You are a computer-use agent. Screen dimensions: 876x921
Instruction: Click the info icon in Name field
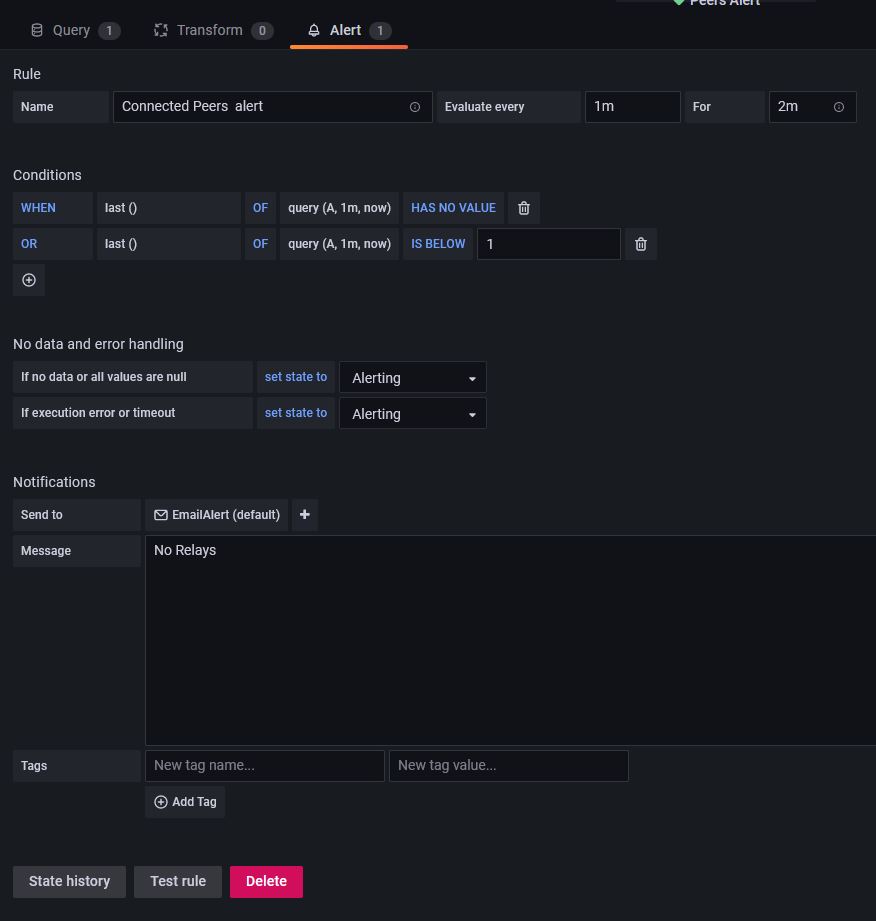(x=415, y=107)
